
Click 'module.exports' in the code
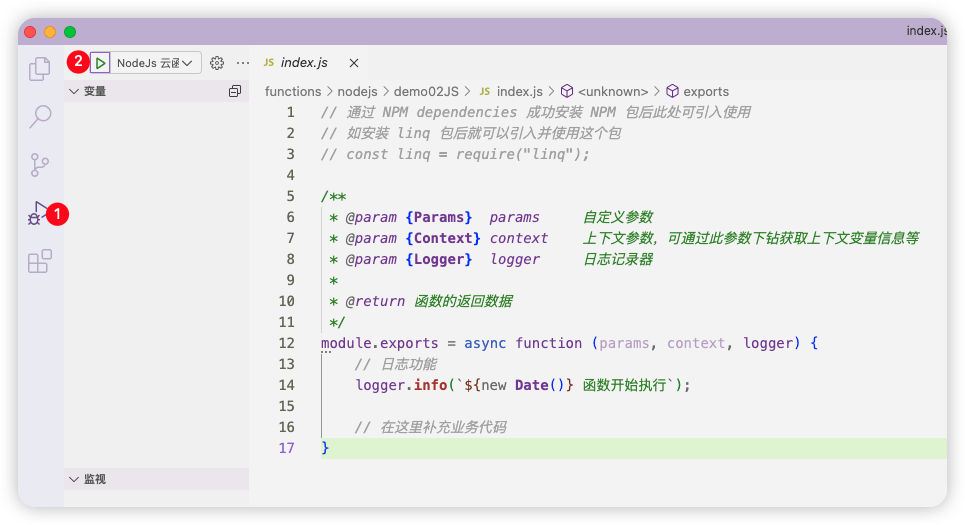[x=380, y=343]
